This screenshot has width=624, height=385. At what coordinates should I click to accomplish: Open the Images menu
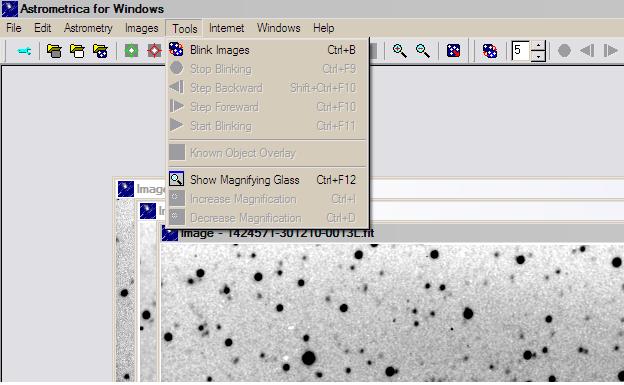tap(142, 28)
